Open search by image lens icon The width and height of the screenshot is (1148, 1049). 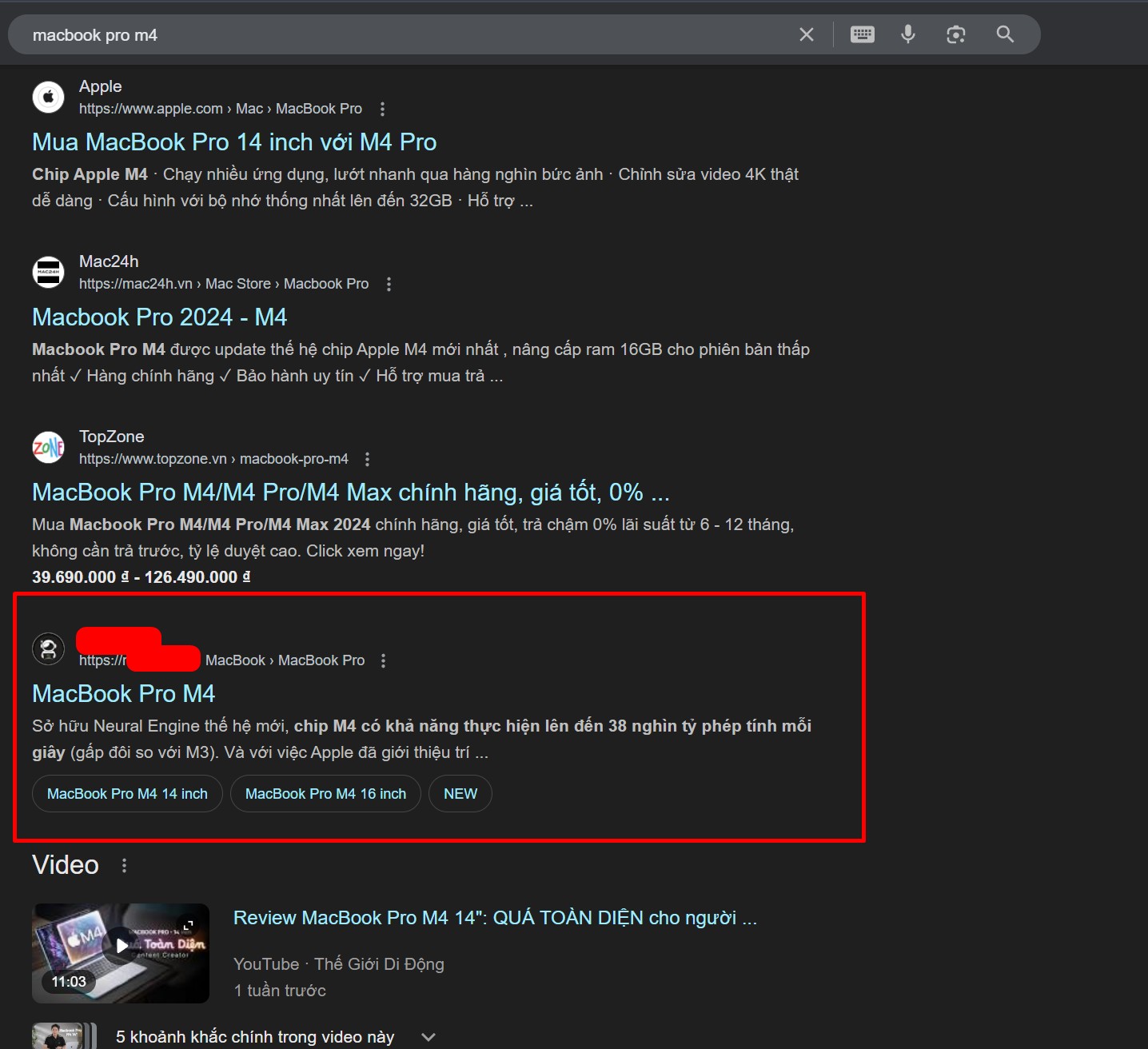click(956, 34)
